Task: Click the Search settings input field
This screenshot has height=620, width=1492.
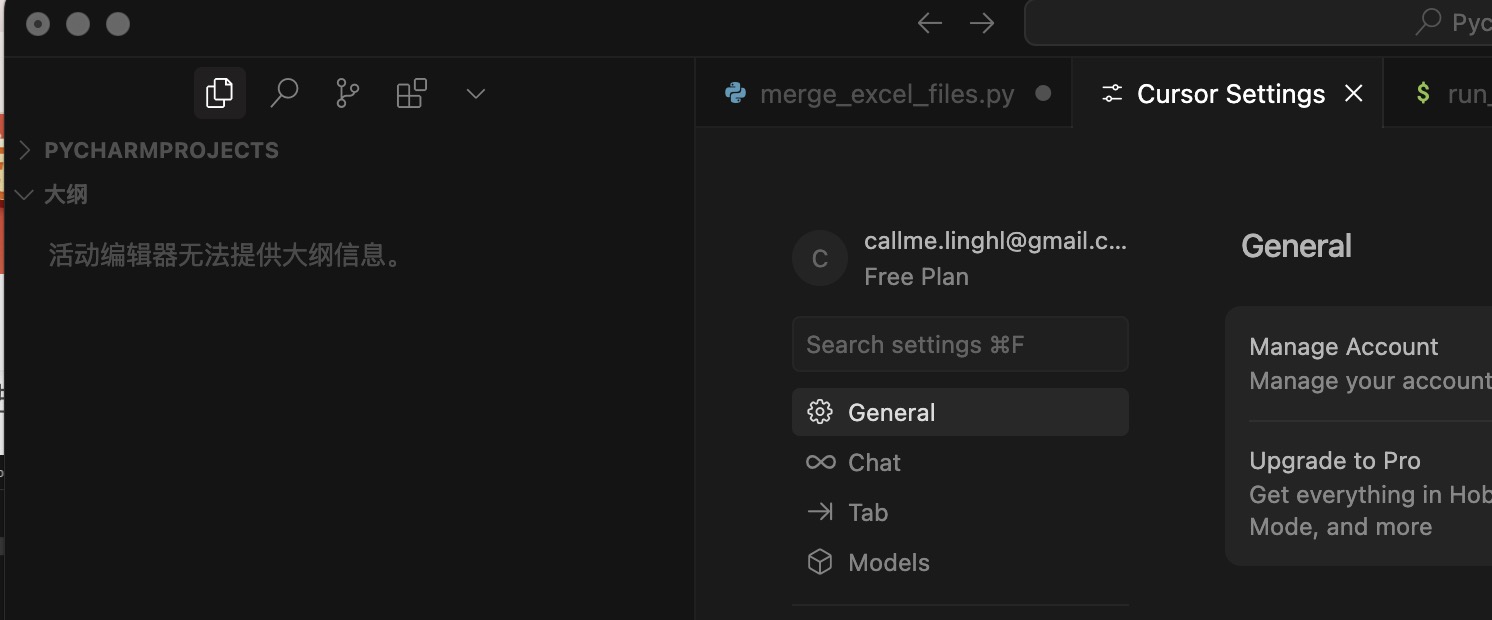Action: 960,345
